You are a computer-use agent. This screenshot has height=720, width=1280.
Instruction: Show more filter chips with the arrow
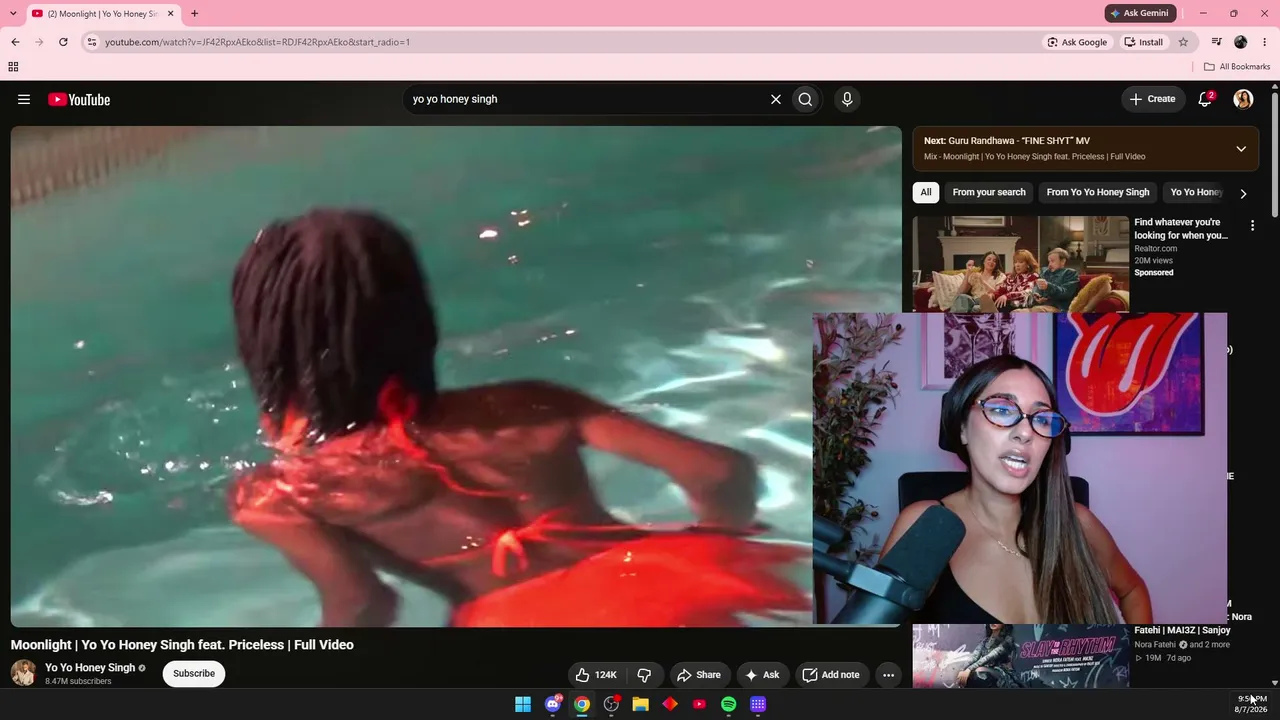coord(1243,193)
